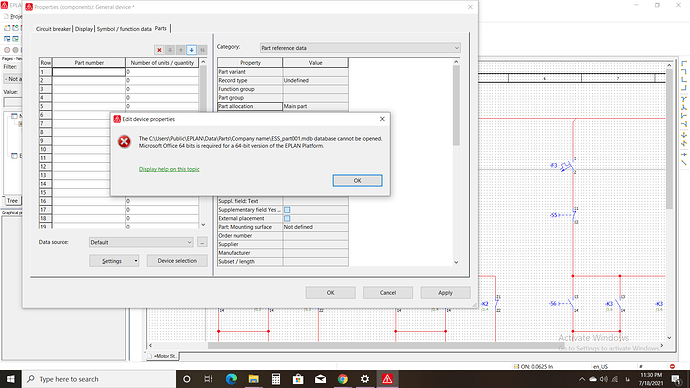Click the OK button beside Cancel in Properties
The height and width of the screenshot is (388, 690).
coord(330,293)
